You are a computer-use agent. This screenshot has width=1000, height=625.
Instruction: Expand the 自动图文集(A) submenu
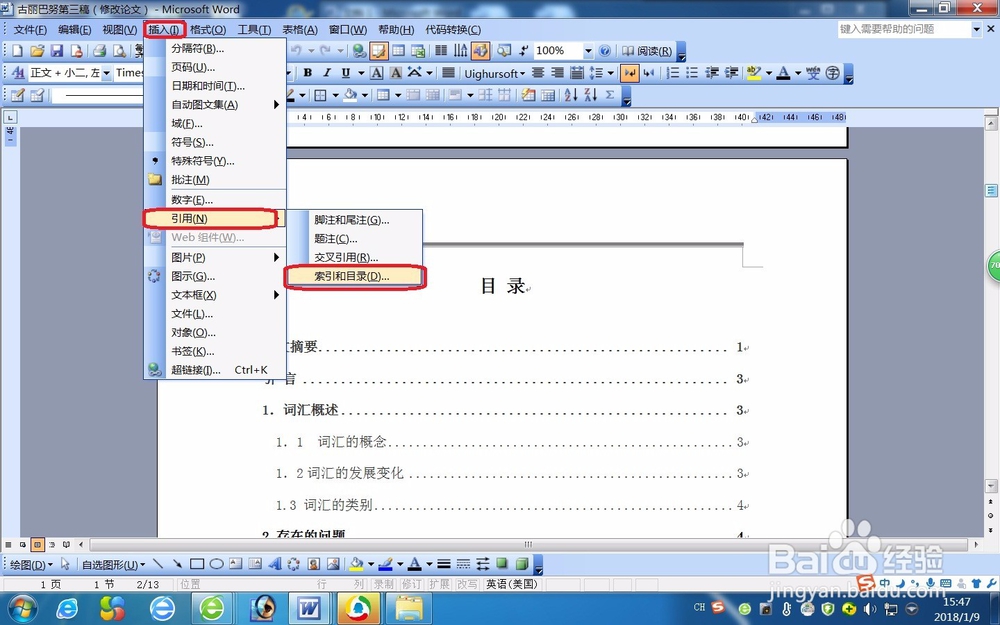(x=215, y=105)
